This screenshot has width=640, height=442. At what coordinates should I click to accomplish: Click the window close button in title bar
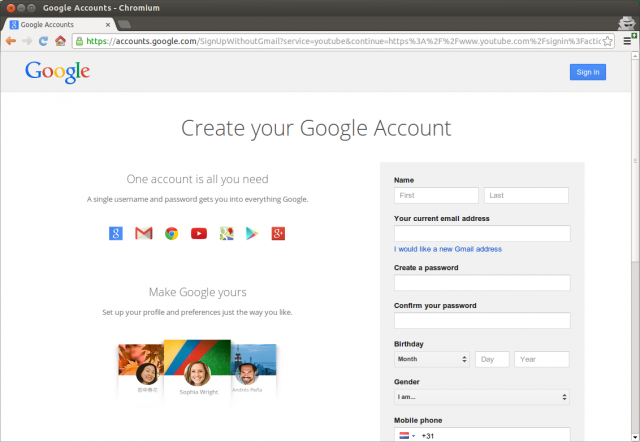(11, 8)
